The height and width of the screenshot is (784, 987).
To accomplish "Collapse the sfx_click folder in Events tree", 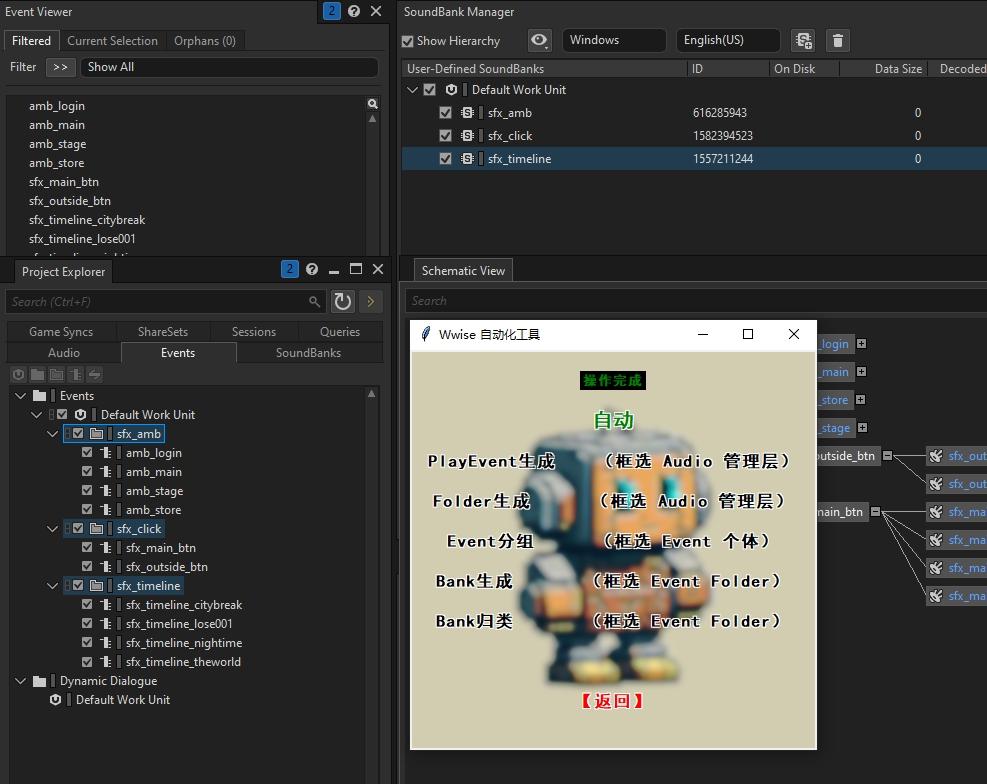I will click(x=52, y=529).
